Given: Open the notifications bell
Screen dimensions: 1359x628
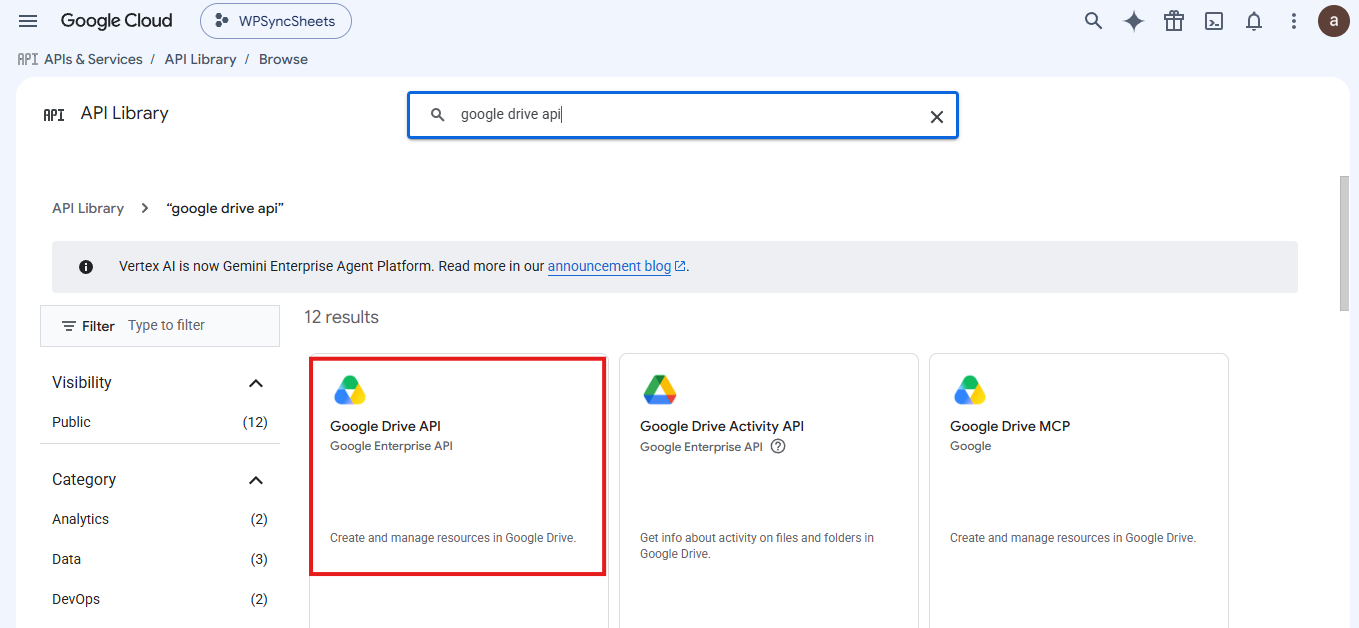Looking at the screenshot, I should 1254,21.
